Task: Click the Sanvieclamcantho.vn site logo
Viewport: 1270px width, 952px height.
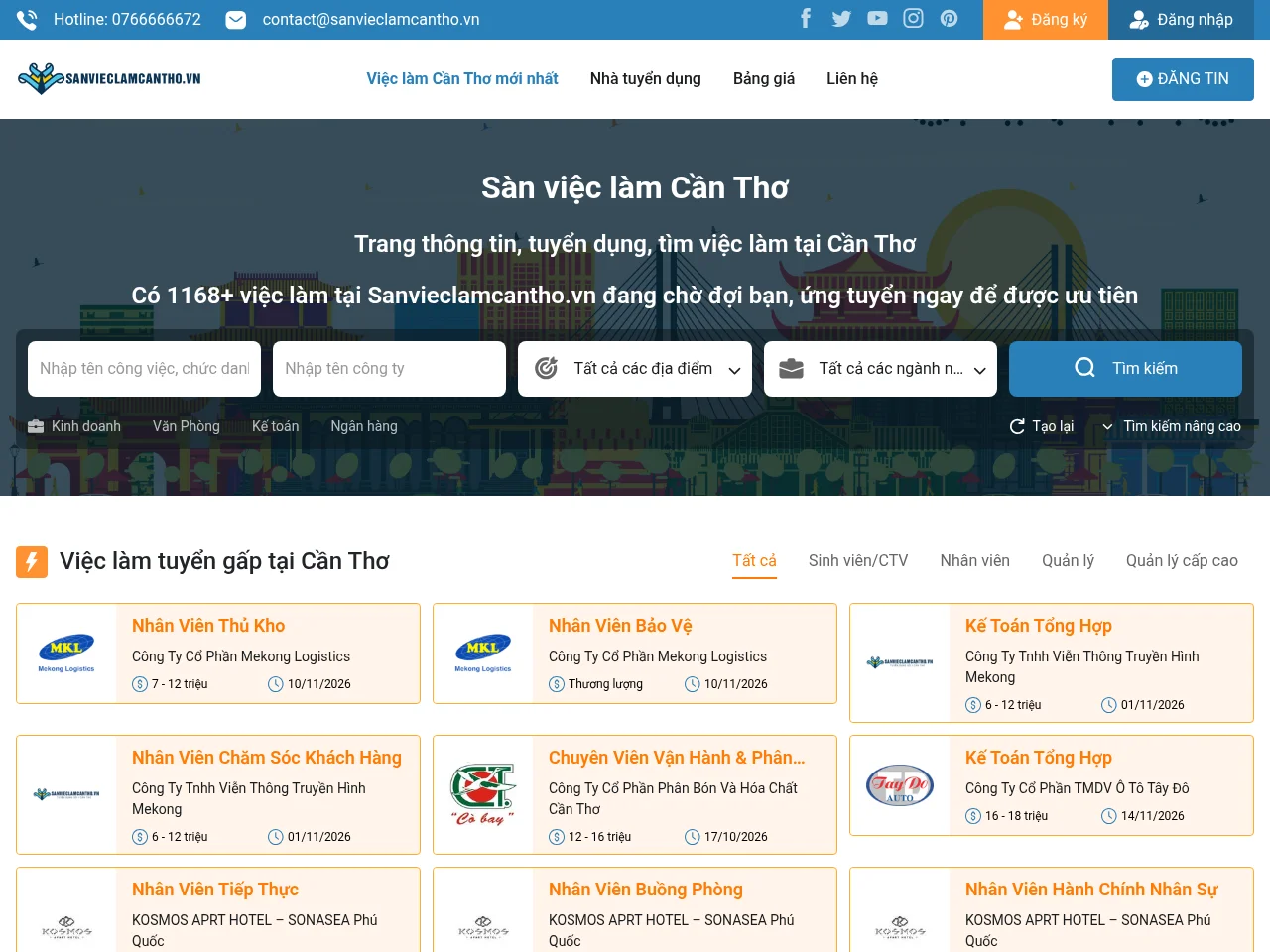Action: coord(109,78)
